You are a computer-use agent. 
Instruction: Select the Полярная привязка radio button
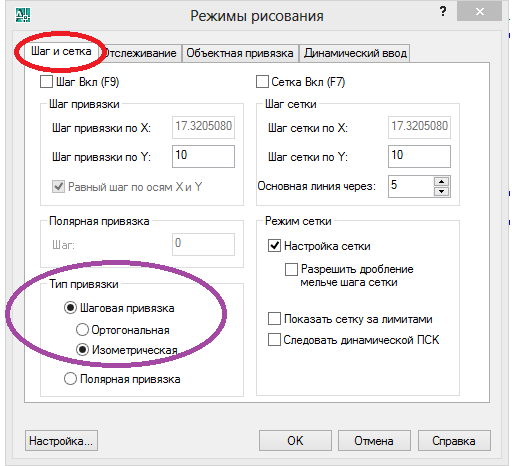tap(70, 379)
